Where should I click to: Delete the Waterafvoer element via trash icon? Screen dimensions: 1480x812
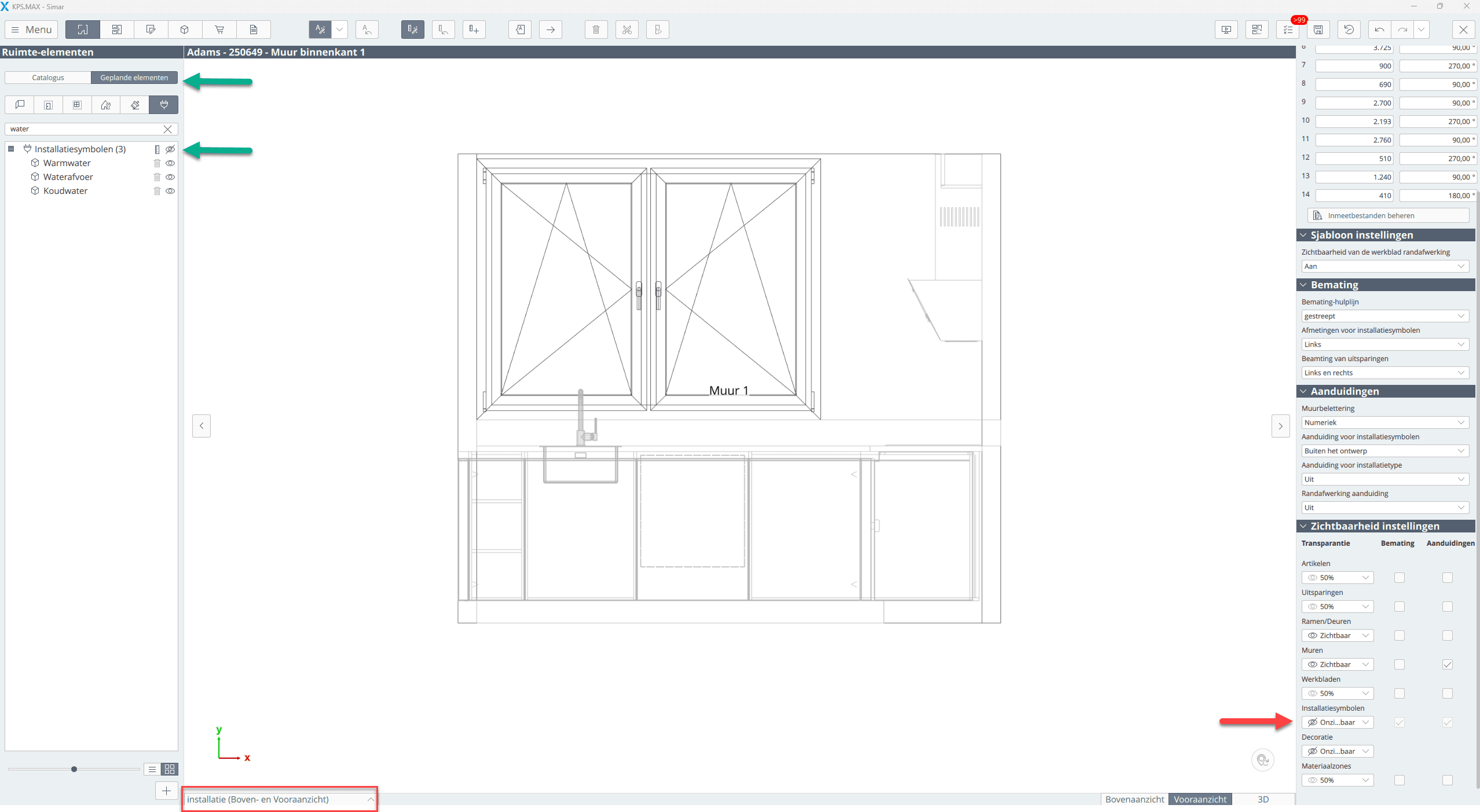(157, 177)
